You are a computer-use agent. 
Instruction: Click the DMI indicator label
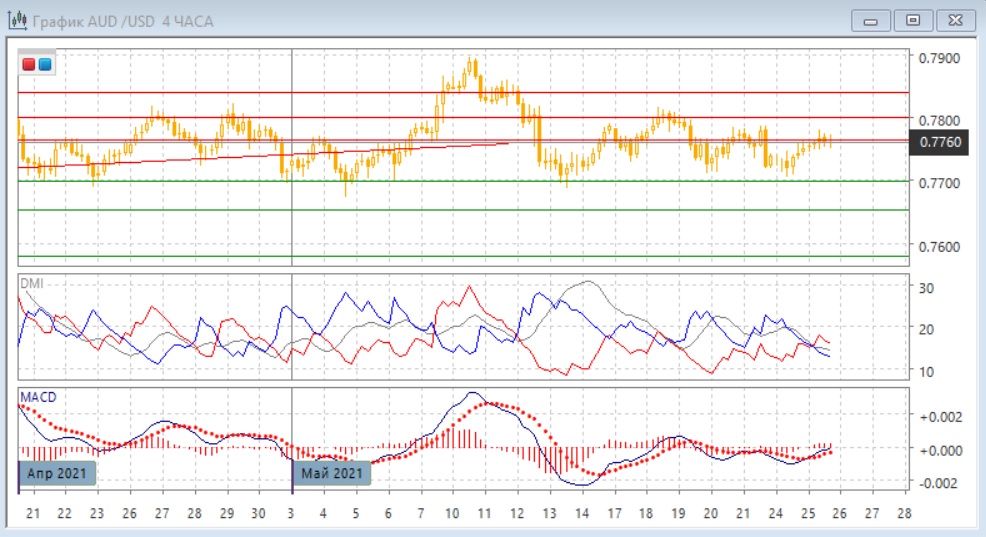(x=33, y=283)
